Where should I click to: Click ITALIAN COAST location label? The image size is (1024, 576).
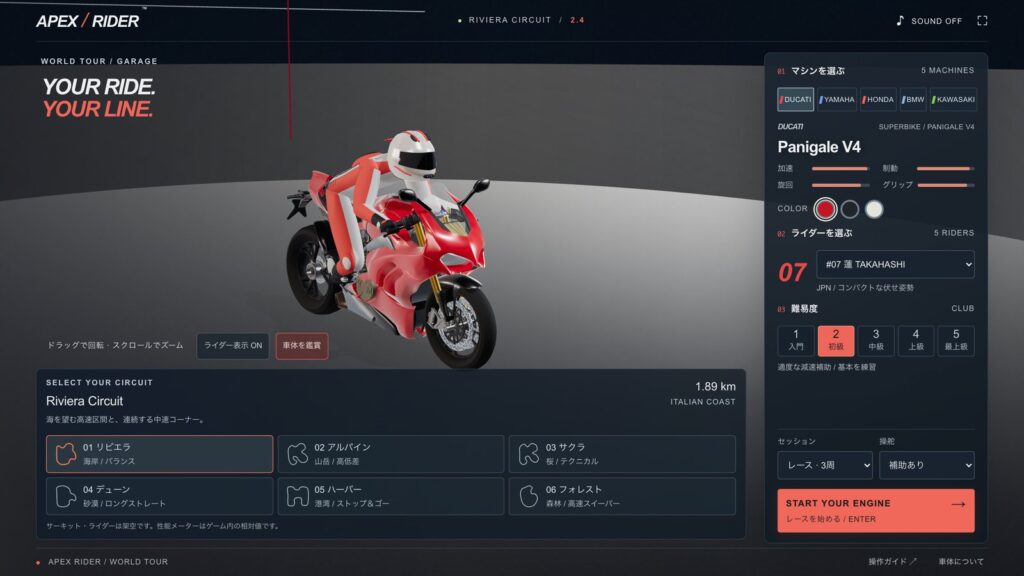(703, 402)
